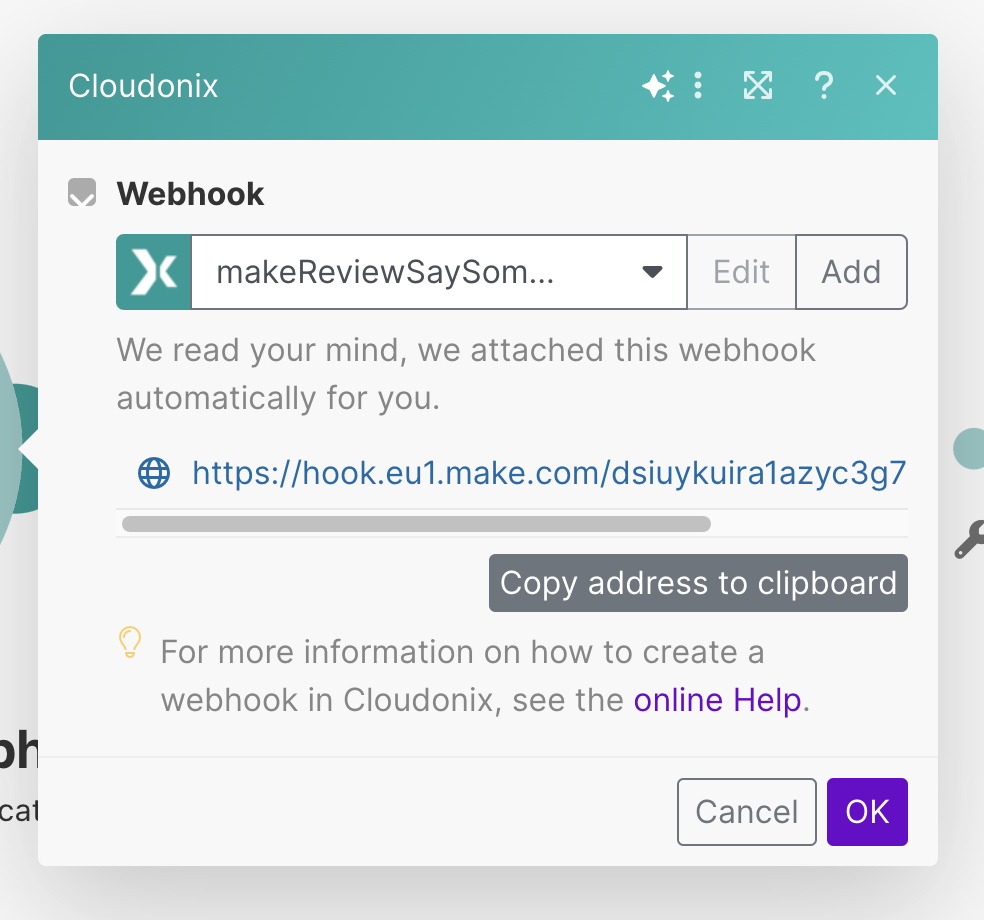Click the question mark help icon

coord(823,87)
